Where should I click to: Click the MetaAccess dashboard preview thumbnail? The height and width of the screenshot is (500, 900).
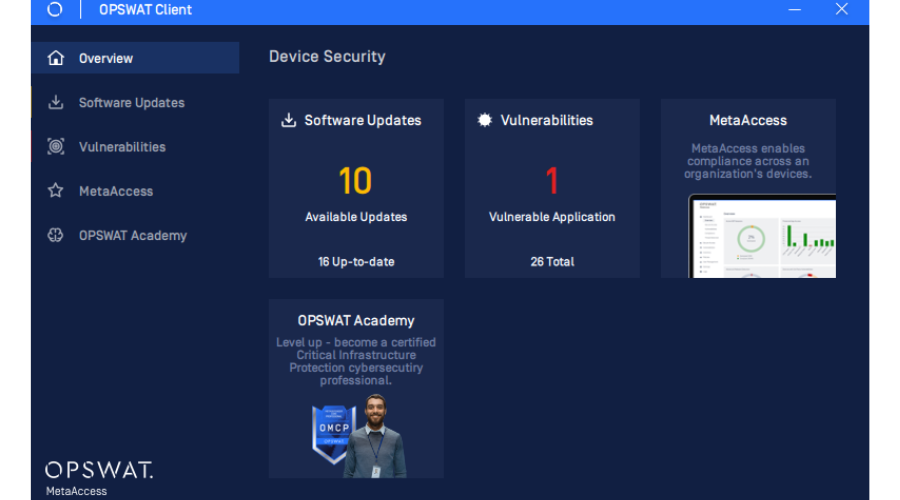tap(762, 236)
